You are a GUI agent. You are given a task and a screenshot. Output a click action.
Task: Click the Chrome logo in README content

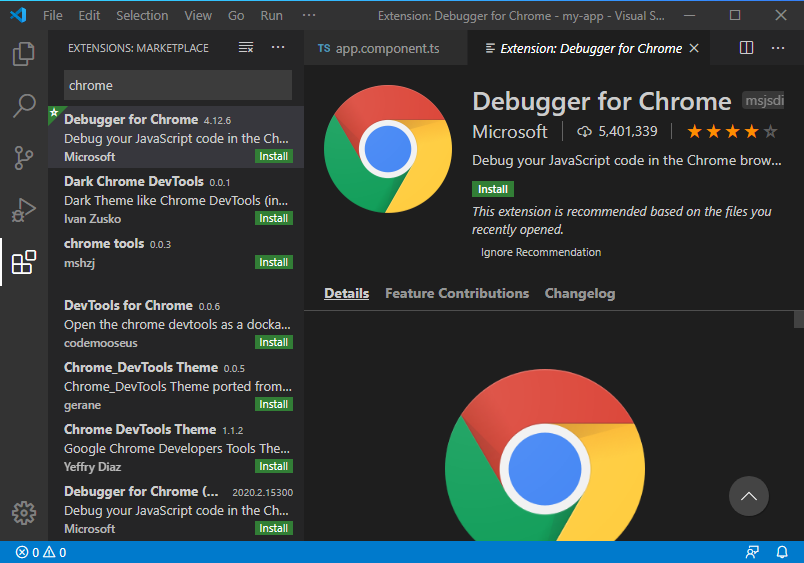545,455
